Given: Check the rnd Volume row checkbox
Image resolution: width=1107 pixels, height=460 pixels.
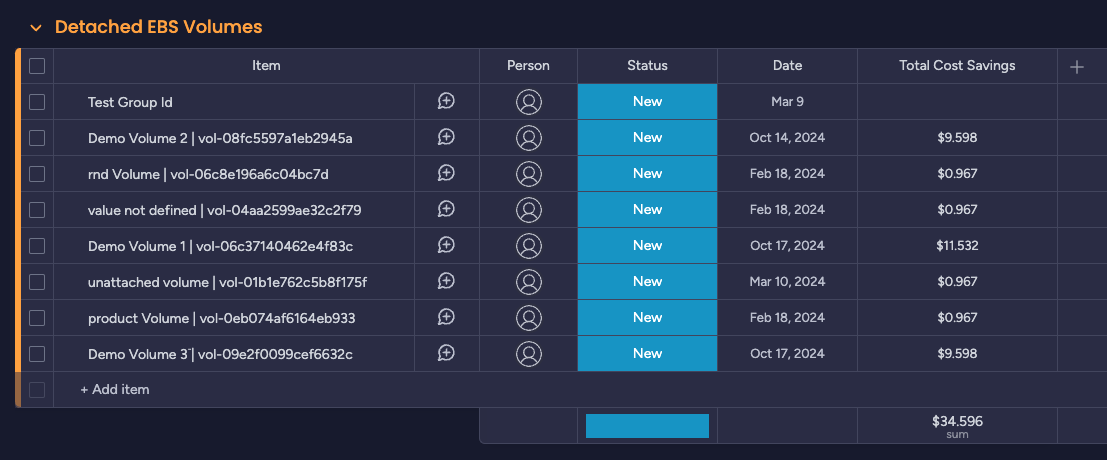Looking at the screenshot, I should 37,174.
